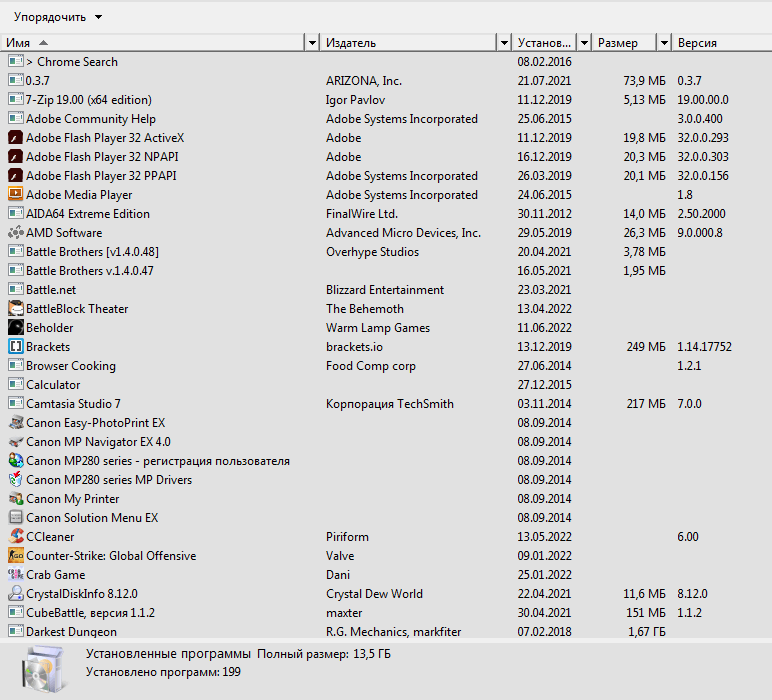
Task: Click publisher FinalWire Ltd.
Action: tap(361, 214)
